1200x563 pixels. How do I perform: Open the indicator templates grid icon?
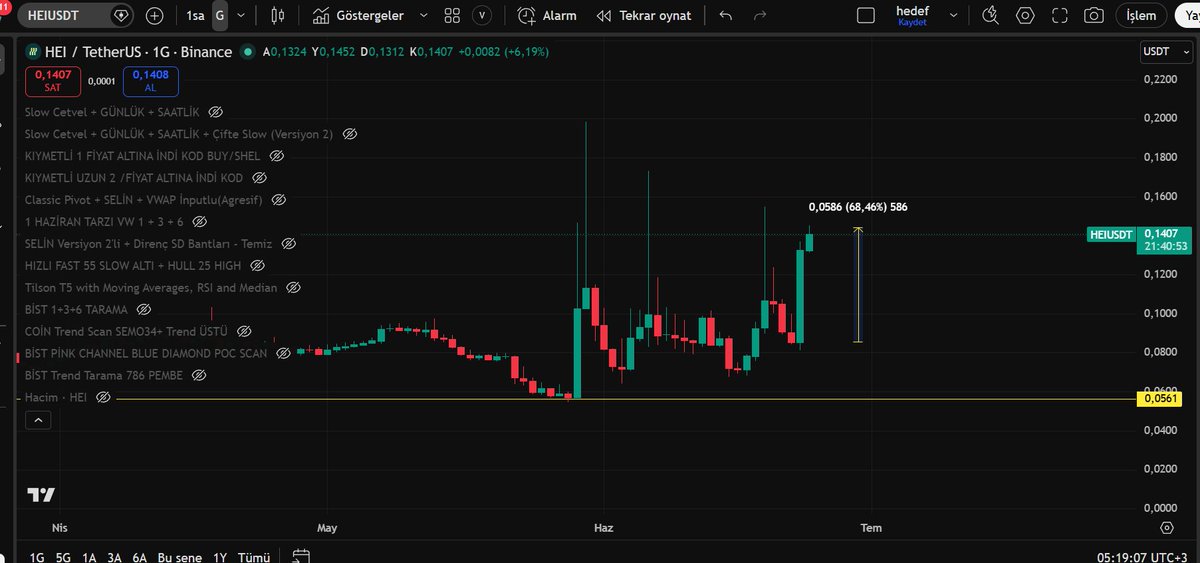point(452,16)
